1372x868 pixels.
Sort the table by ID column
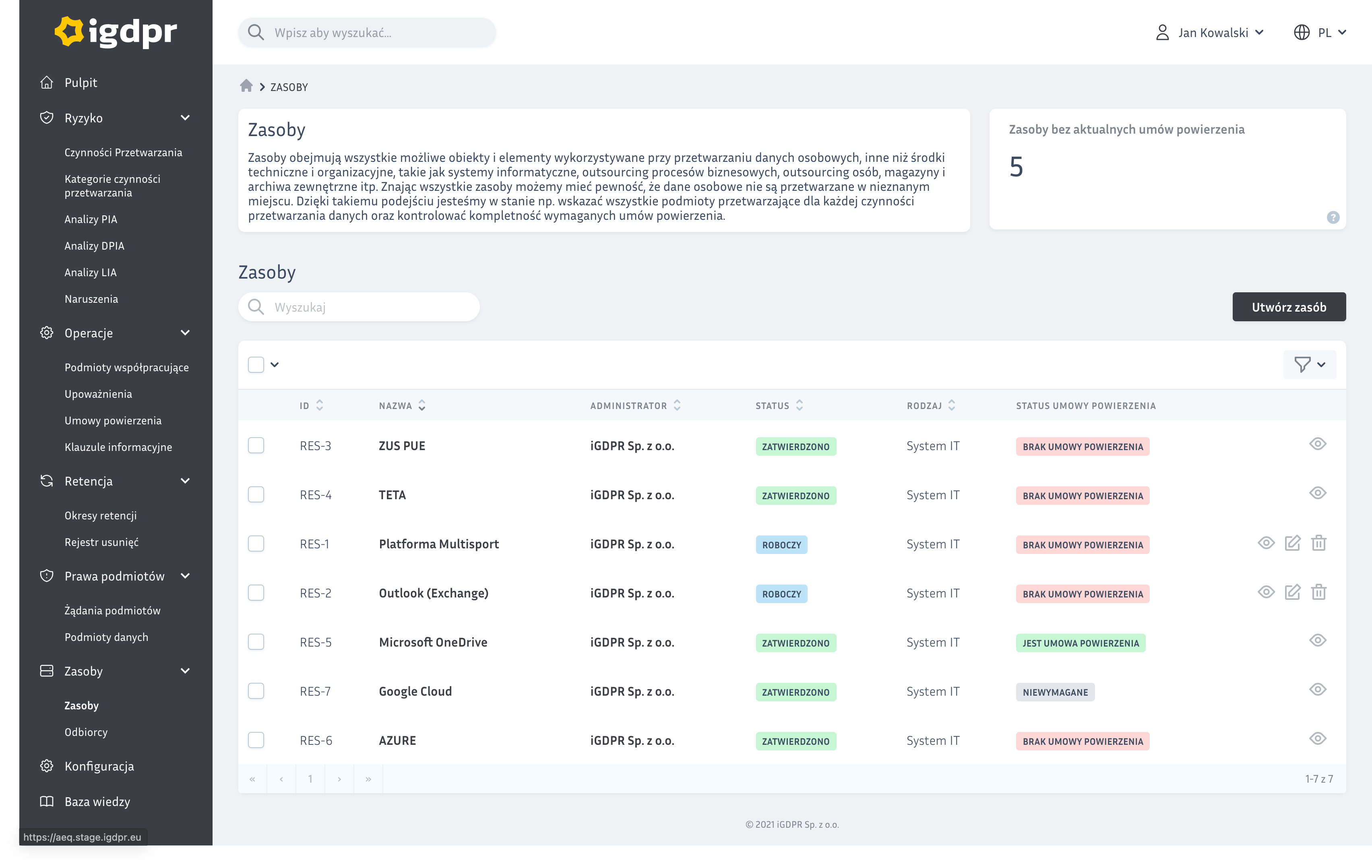pyautogui.click(x=320, y=405)
